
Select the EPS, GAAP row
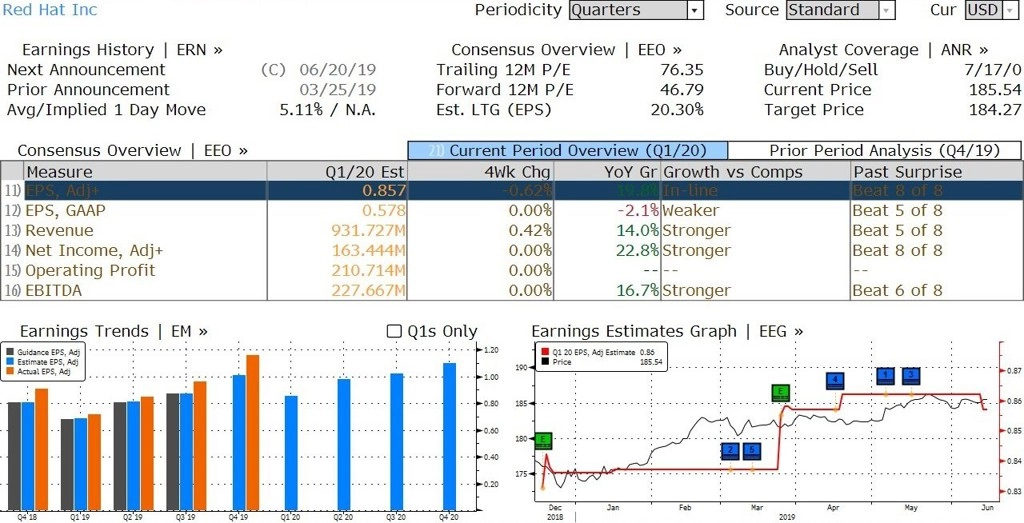click(x=511, y=210)
